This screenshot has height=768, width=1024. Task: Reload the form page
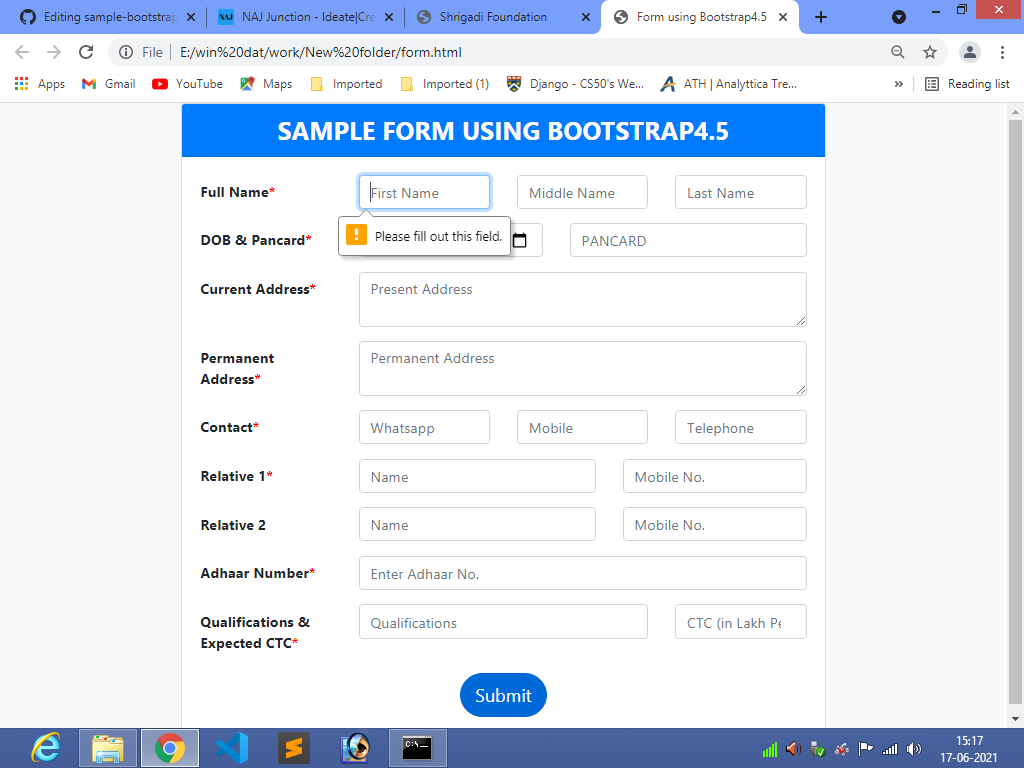tap(86, 51)
